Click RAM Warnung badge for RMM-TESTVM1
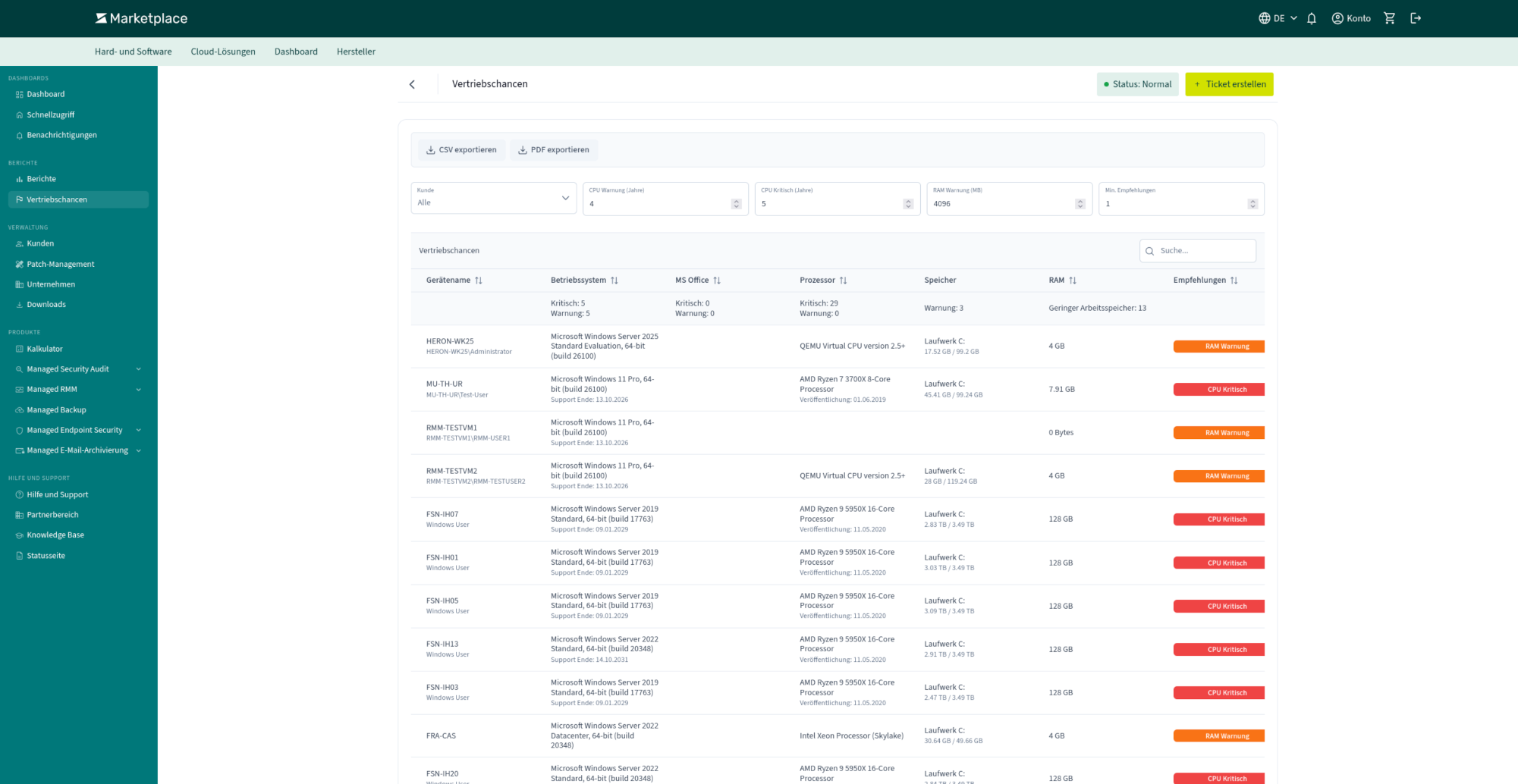Viewport: 1518px width, 784px height. point(1219,433)
